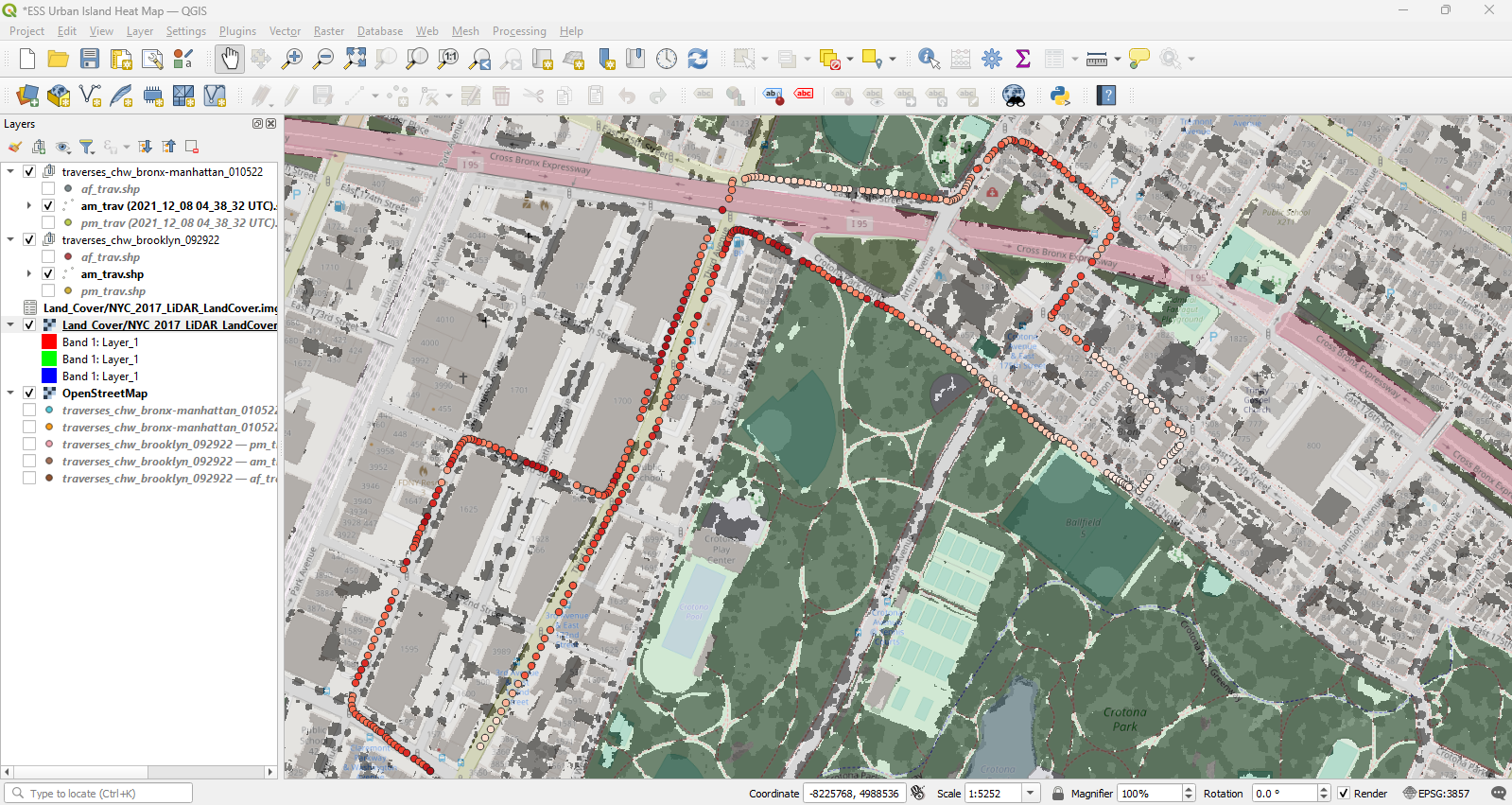Click the New GeoPackage Layer icon
1512x805 pixels.
[x=59, y=96]
